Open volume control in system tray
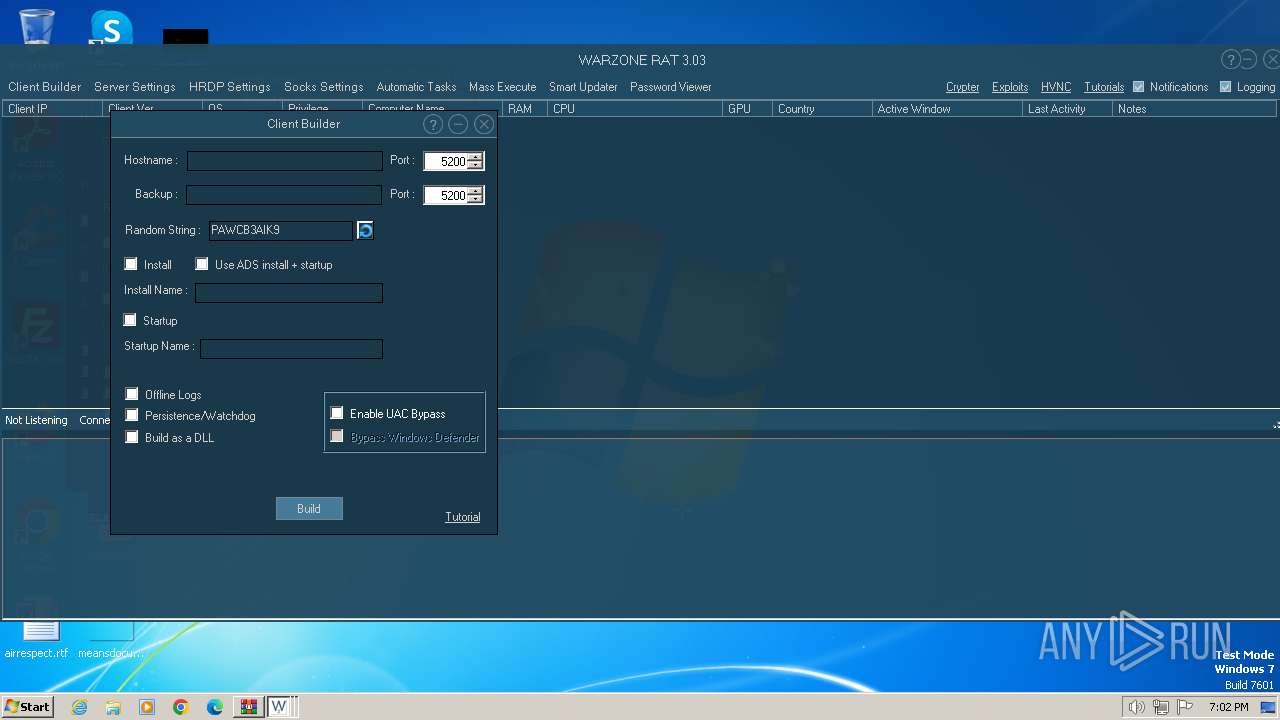1280x720 pixels. (1136, 707)
